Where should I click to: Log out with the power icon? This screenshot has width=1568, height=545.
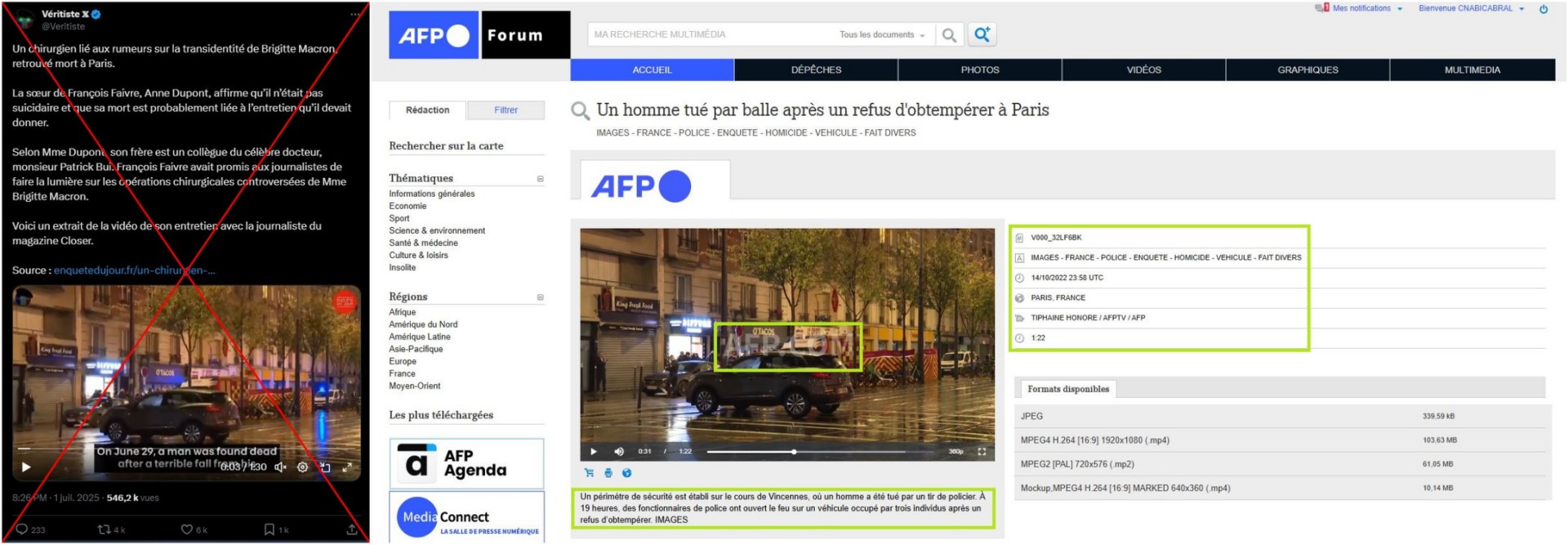click(1543, 9)
